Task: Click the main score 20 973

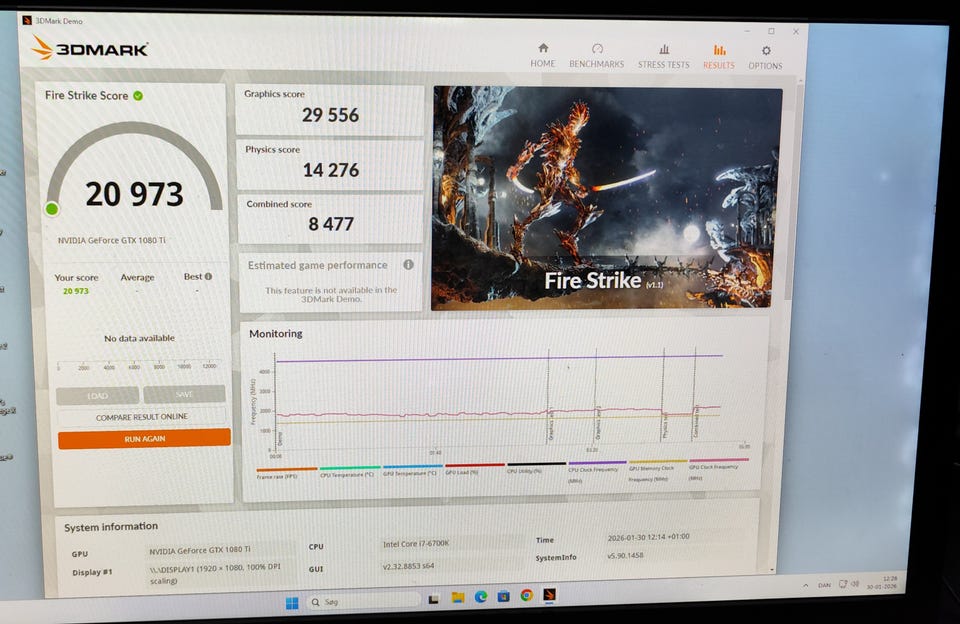Action: (x=134, y=194)
